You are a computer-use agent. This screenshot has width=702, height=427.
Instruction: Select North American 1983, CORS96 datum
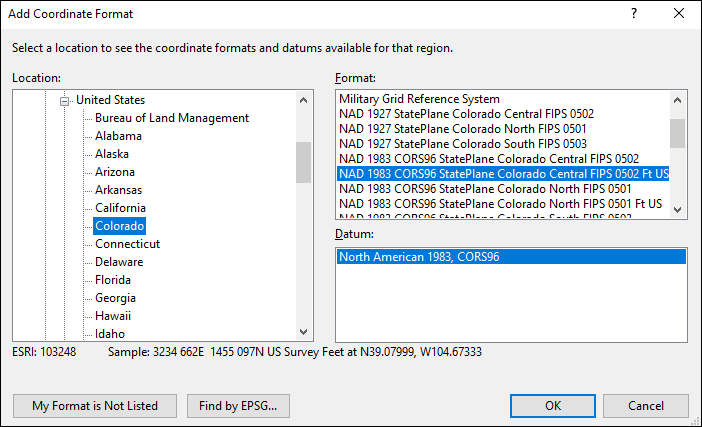[x=511, y=256]
